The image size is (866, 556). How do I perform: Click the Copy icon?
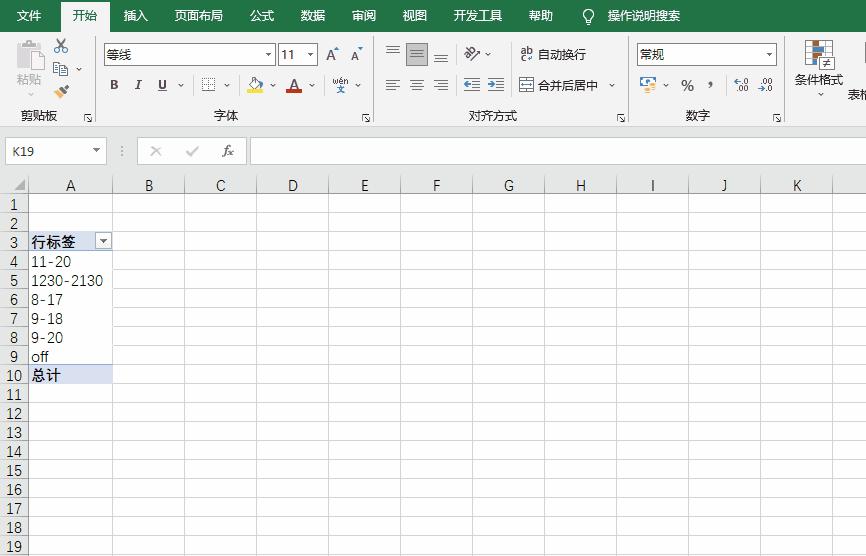(60, 69)
